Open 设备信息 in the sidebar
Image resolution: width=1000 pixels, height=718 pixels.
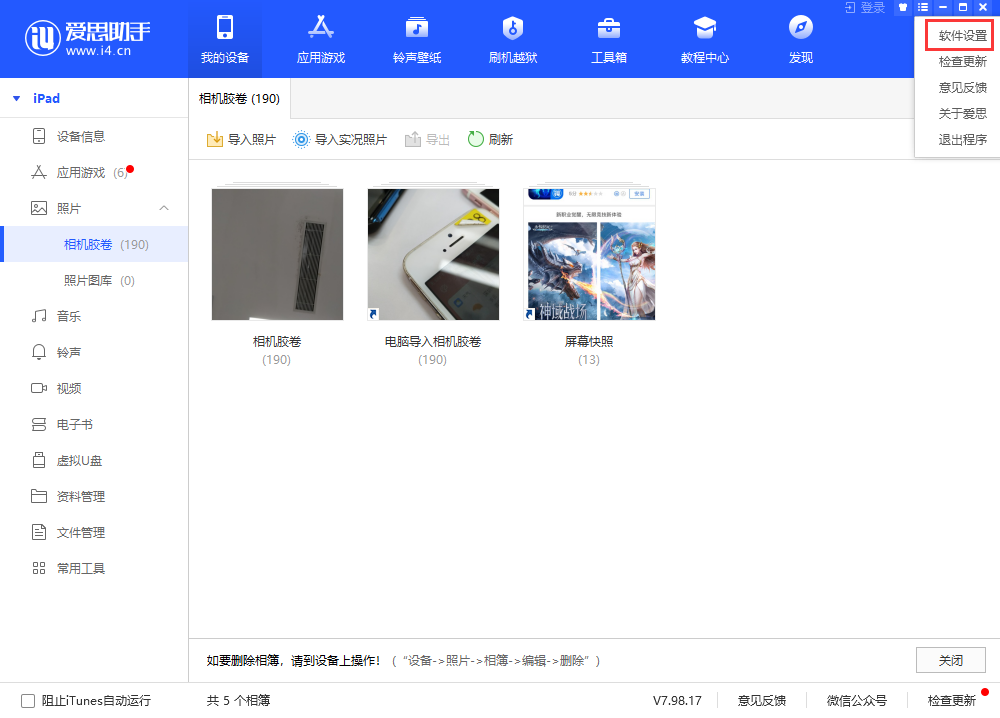(x=80, y=136)
